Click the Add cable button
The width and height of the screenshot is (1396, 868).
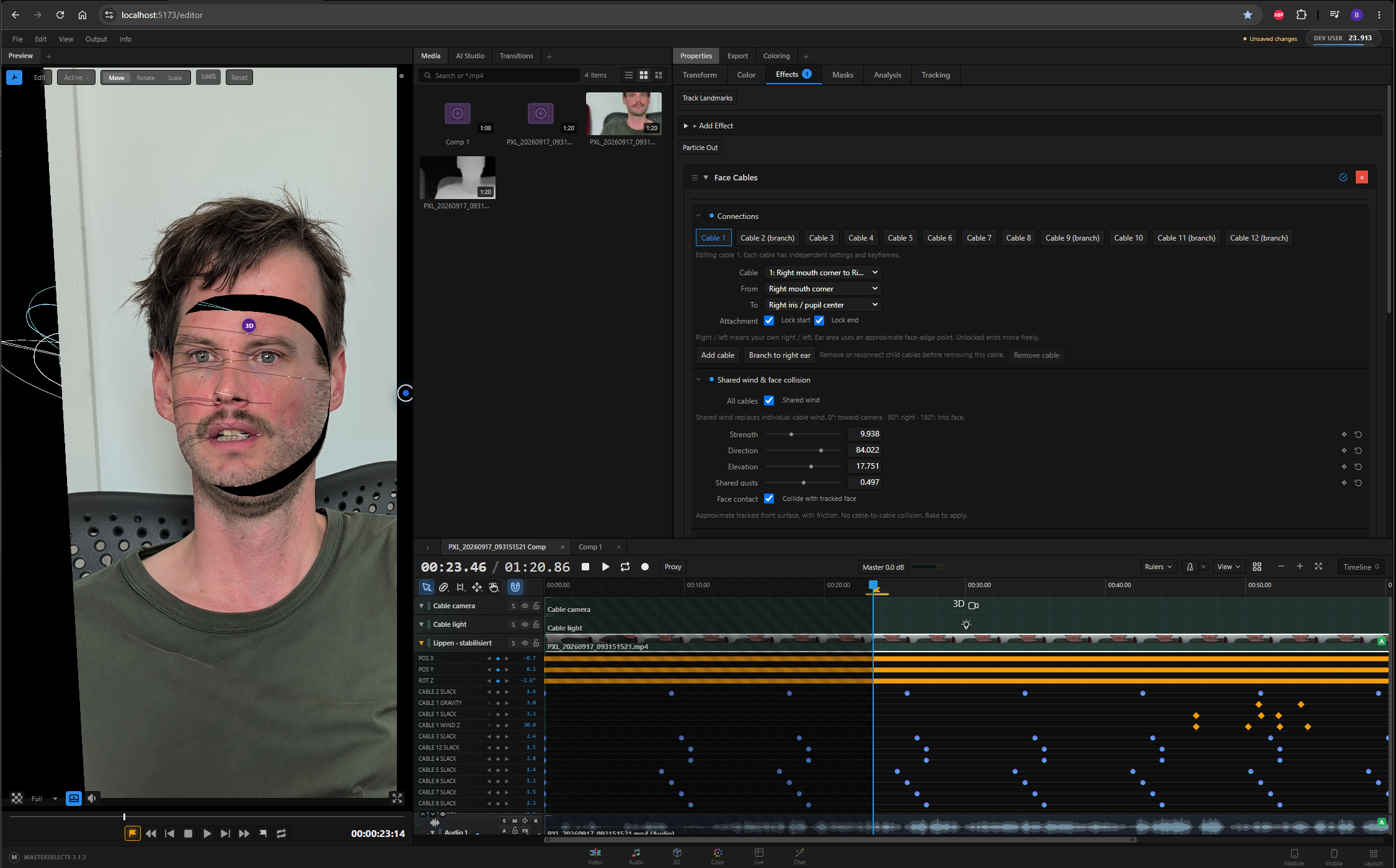pyautogui.click(x=718, y=355)
